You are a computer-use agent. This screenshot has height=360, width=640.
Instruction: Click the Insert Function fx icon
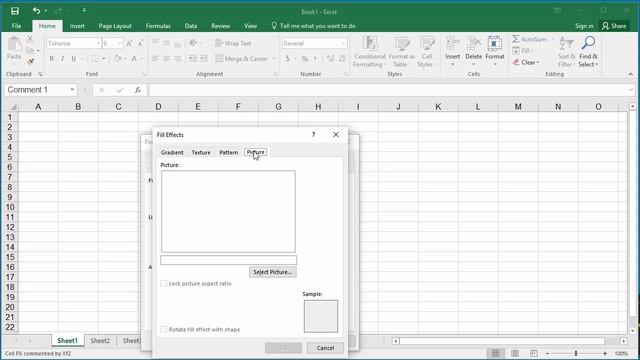tap(138, 90)
